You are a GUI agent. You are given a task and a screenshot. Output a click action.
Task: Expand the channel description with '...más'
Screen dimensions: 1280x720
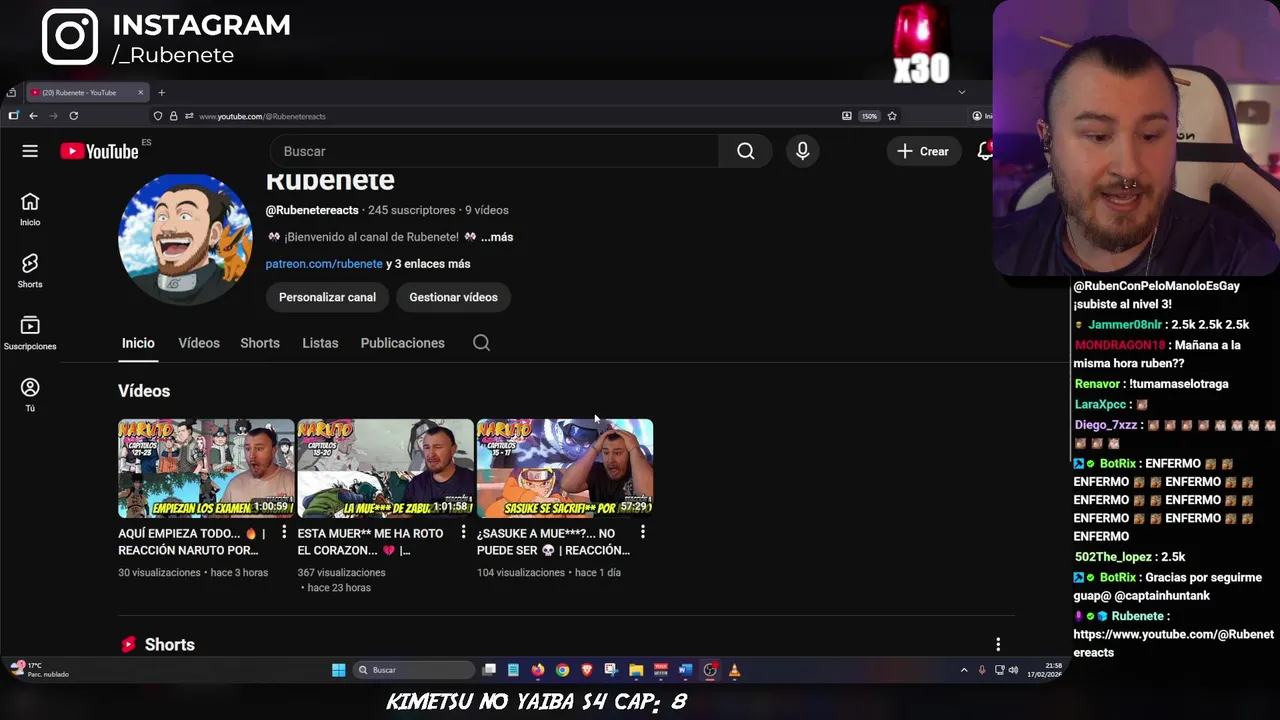497,237
